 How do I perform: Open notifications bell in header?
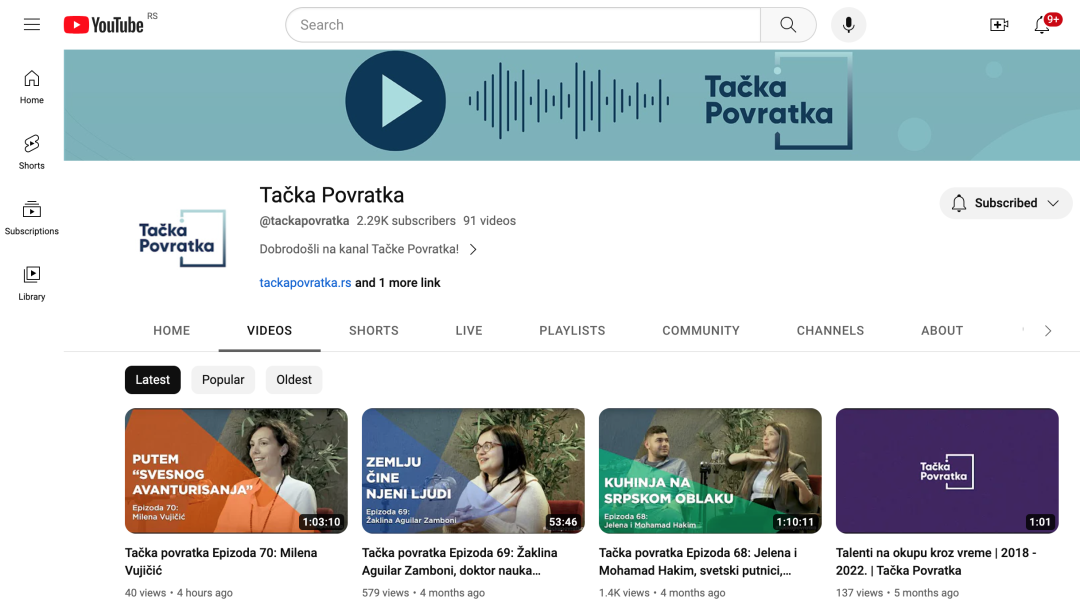pos(1042,25)
